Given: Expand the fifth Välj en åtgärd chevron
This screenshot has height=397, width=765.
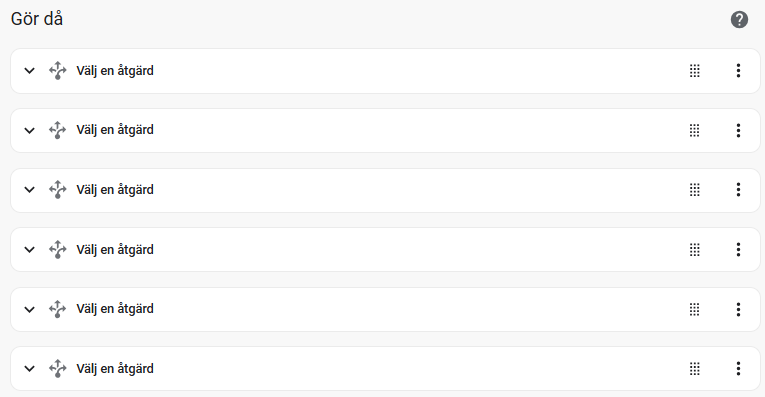Looking at the screenshot, I should pos(30,309).
